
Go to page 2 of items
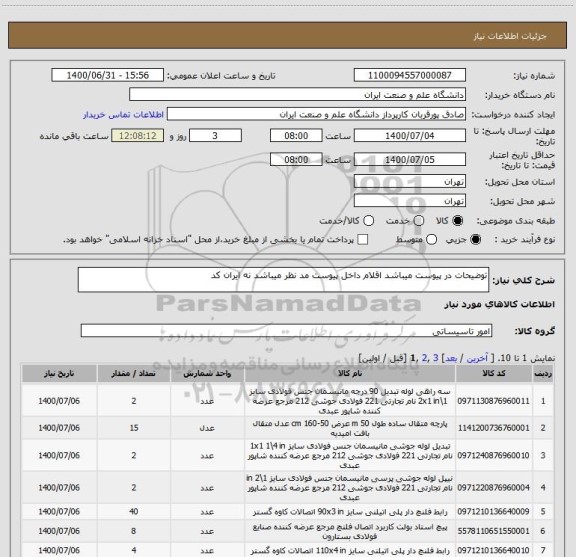[425, 358]
